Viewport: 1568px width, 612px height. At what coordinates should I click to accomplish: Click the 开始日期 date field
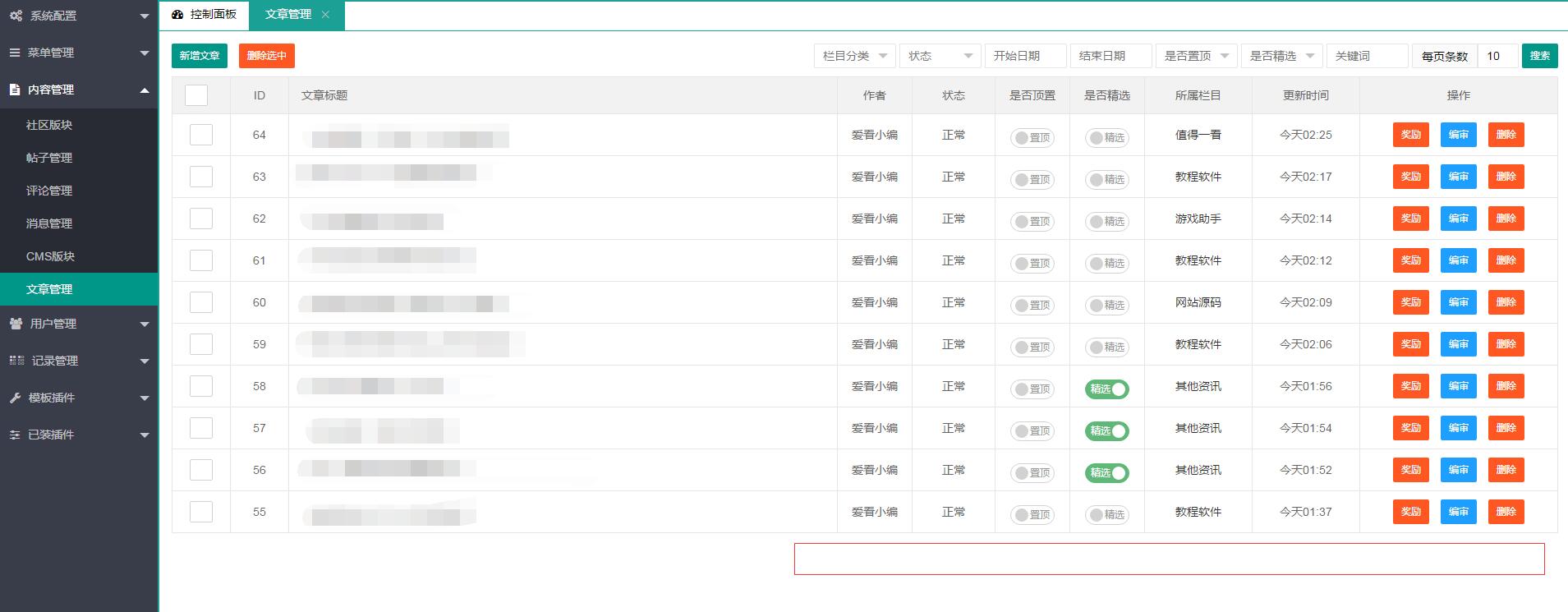coord(1026,56)
